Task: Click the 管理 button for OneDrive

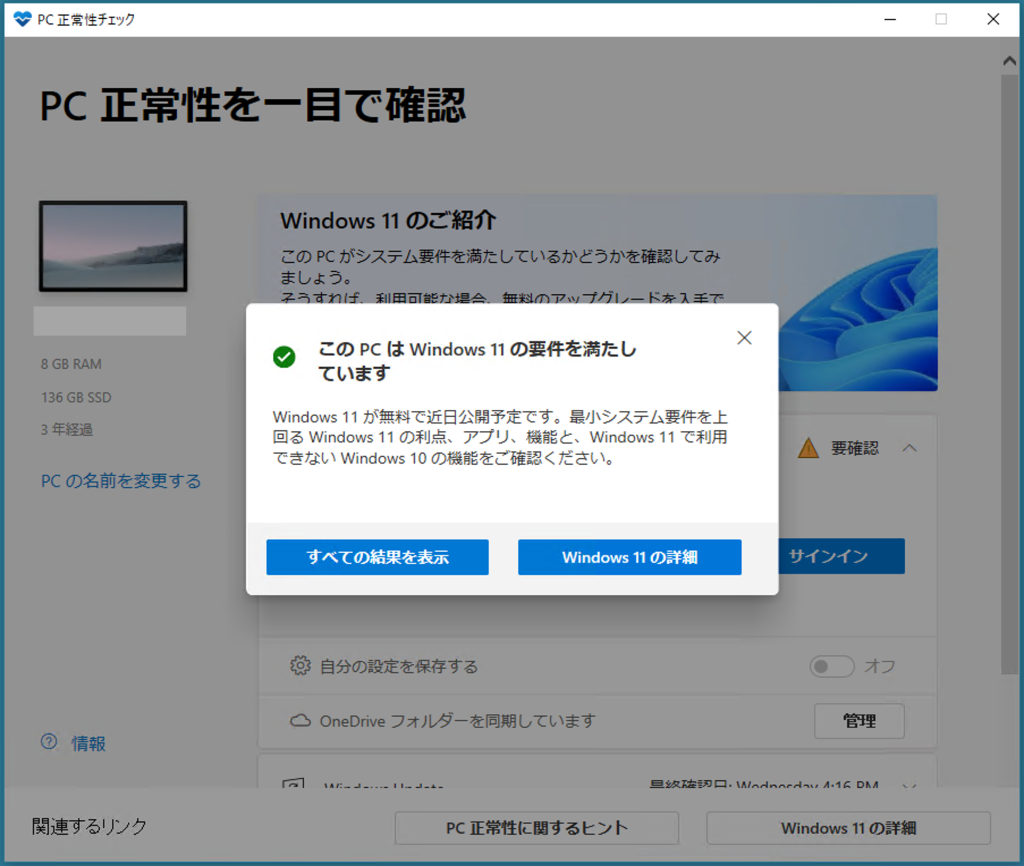Action: (859, 721)
